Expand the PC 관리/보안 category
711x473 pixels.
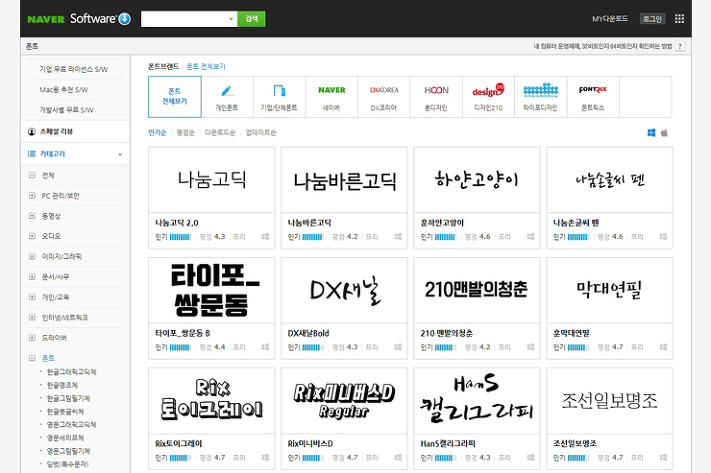point(32,195)
